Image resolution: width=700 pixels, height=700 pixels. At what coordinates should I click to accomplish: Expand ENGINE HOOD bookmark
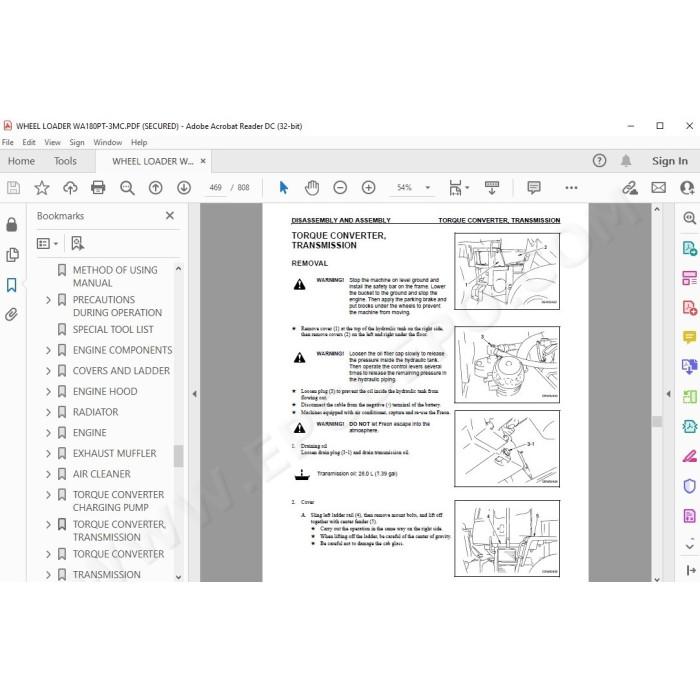click(x=48, y=392)
